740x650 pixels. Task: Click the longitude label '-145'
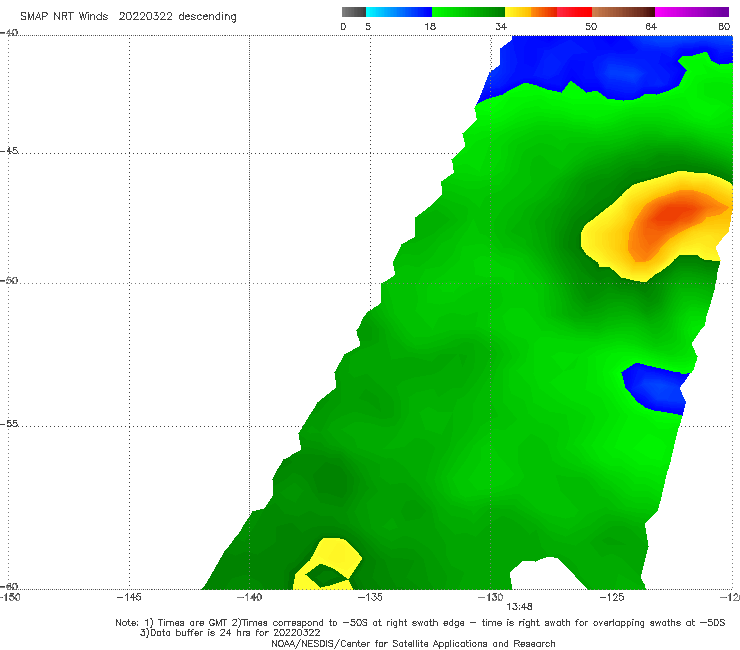click(129, 597)
